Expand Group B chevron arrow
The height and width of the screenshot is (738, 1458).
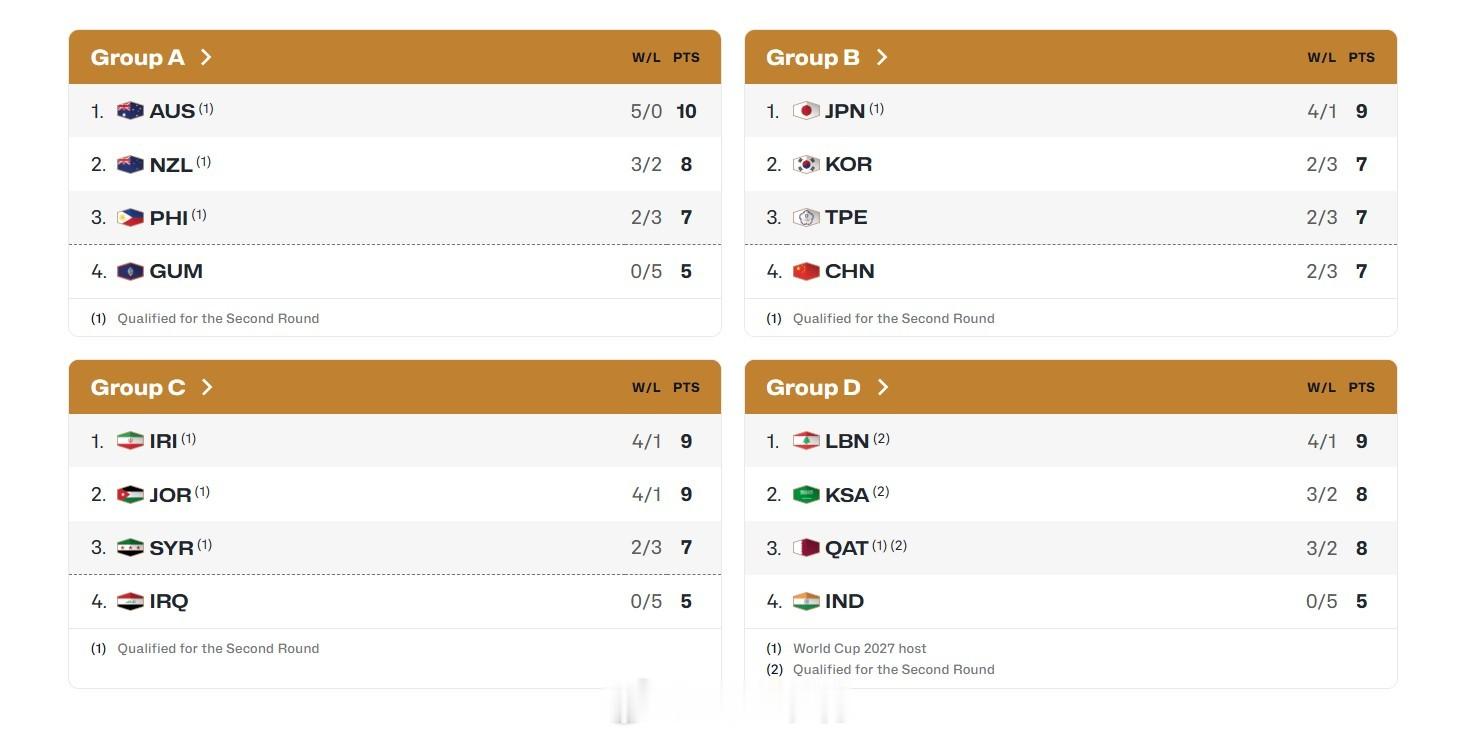click(882, 57)
